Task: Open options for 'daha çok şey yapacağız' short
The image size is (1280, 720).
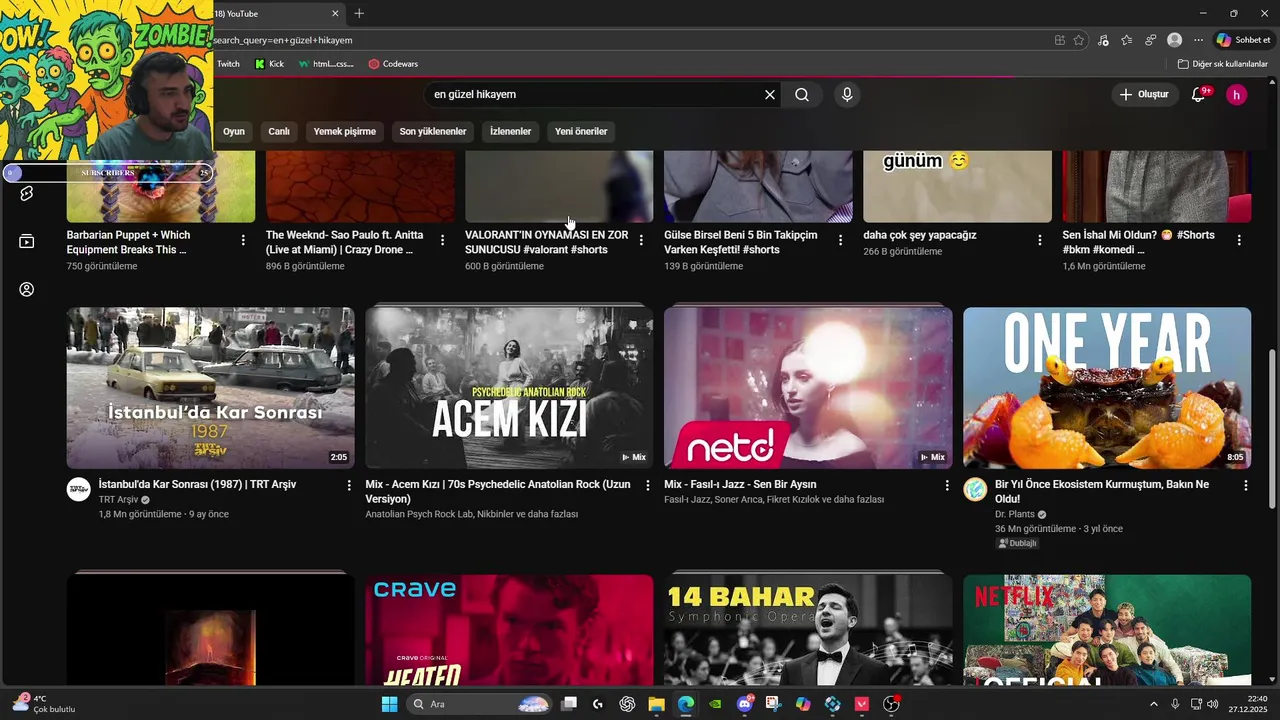Action: point(1039,240)
